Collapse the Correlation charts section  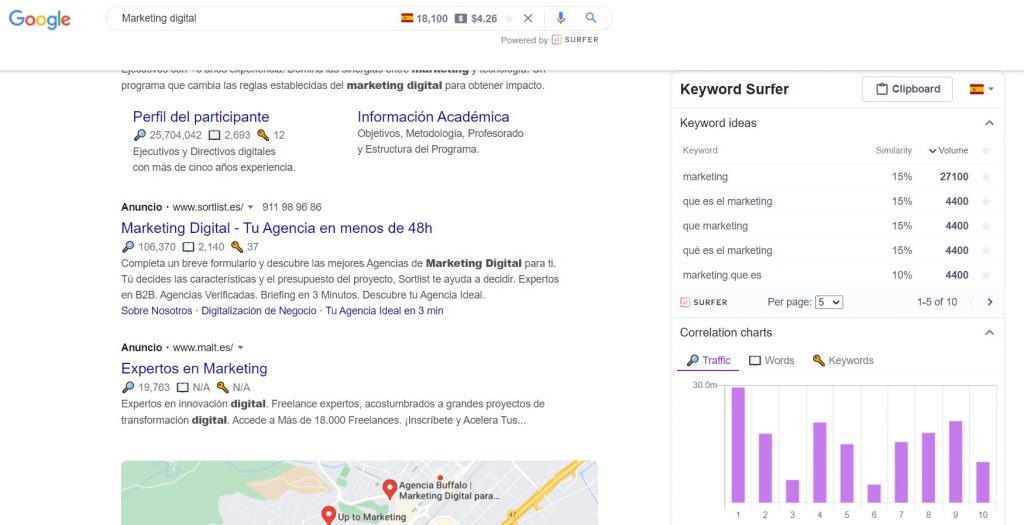(x=989, y=332)
